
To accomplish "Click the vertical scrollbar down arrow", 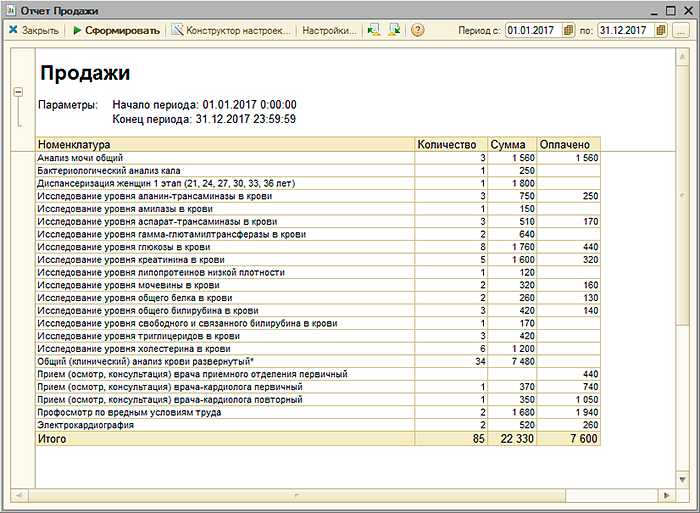I will pyautogui.click(x=683, y=479).
